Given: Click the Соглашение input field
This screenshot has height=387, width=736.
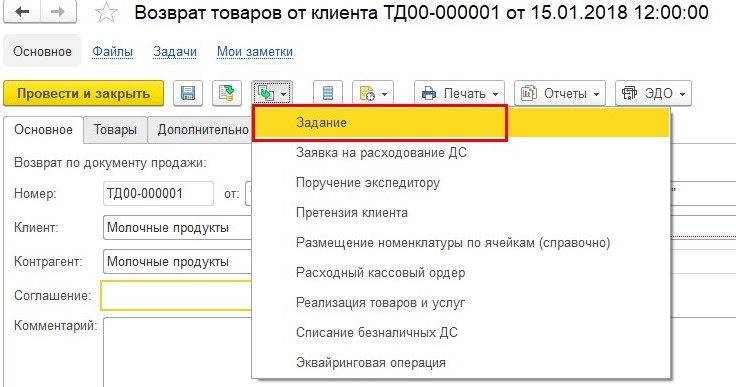Looking at the screenshot, I should (x=176, y=295).
